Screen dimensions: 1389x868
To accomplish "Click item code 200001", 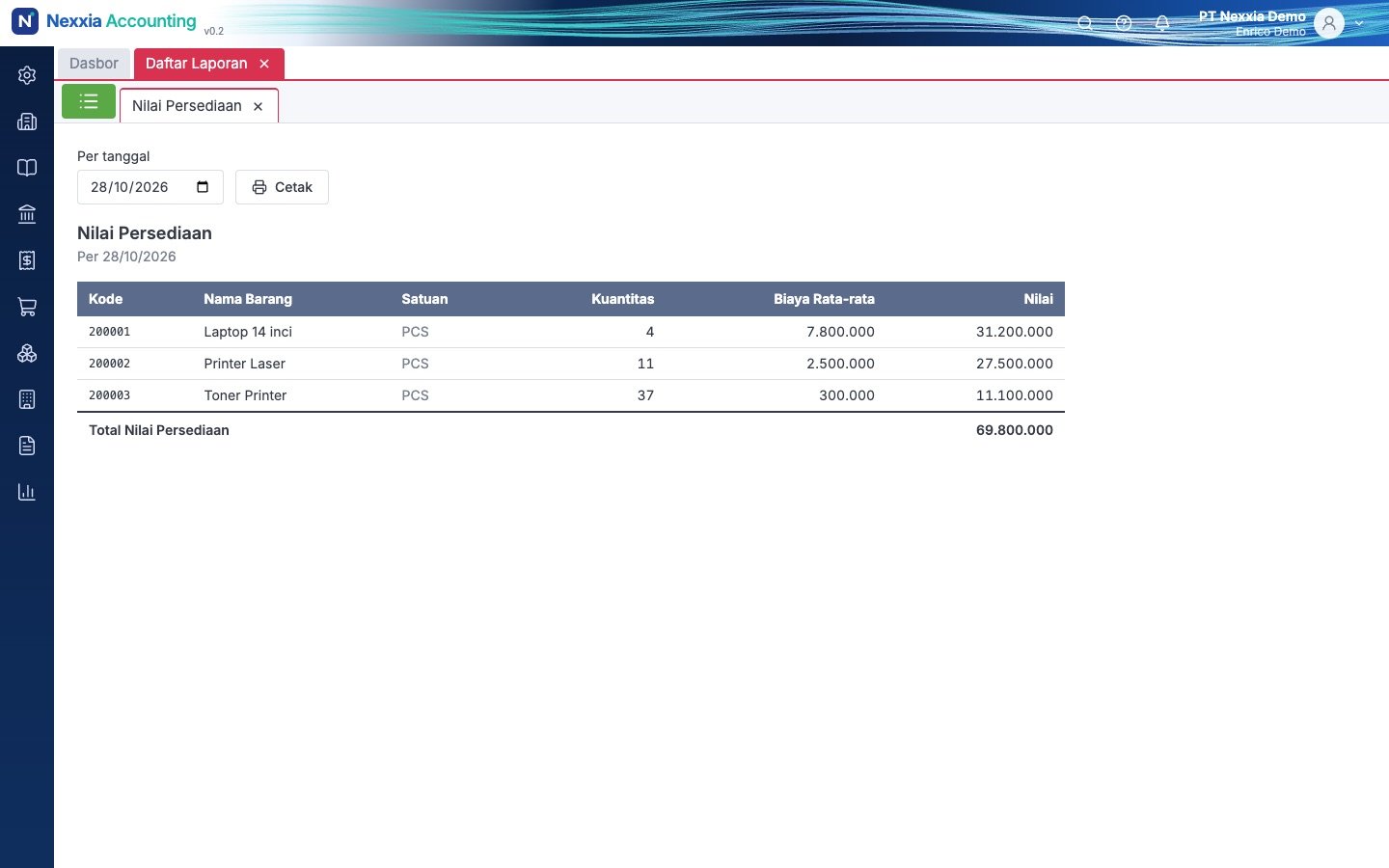I will [109, 332].
